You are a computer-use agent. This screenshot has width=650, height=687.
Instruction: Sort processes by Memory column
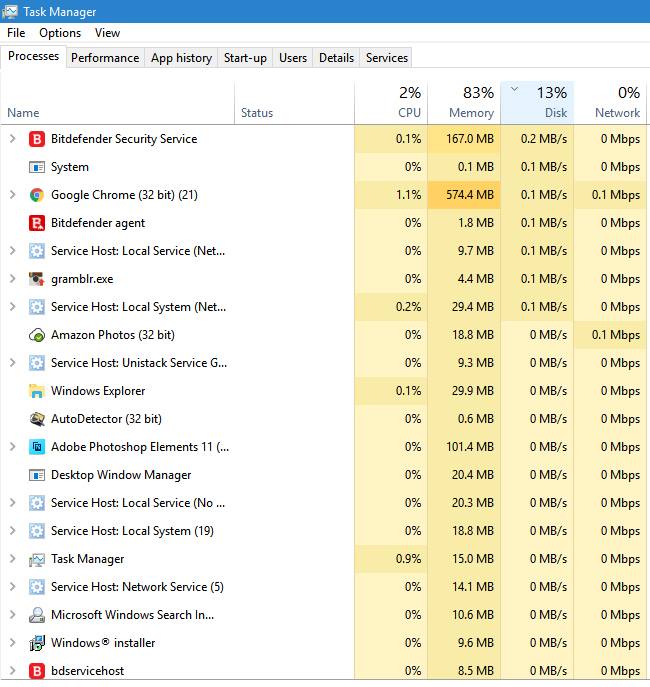point(464,103)
